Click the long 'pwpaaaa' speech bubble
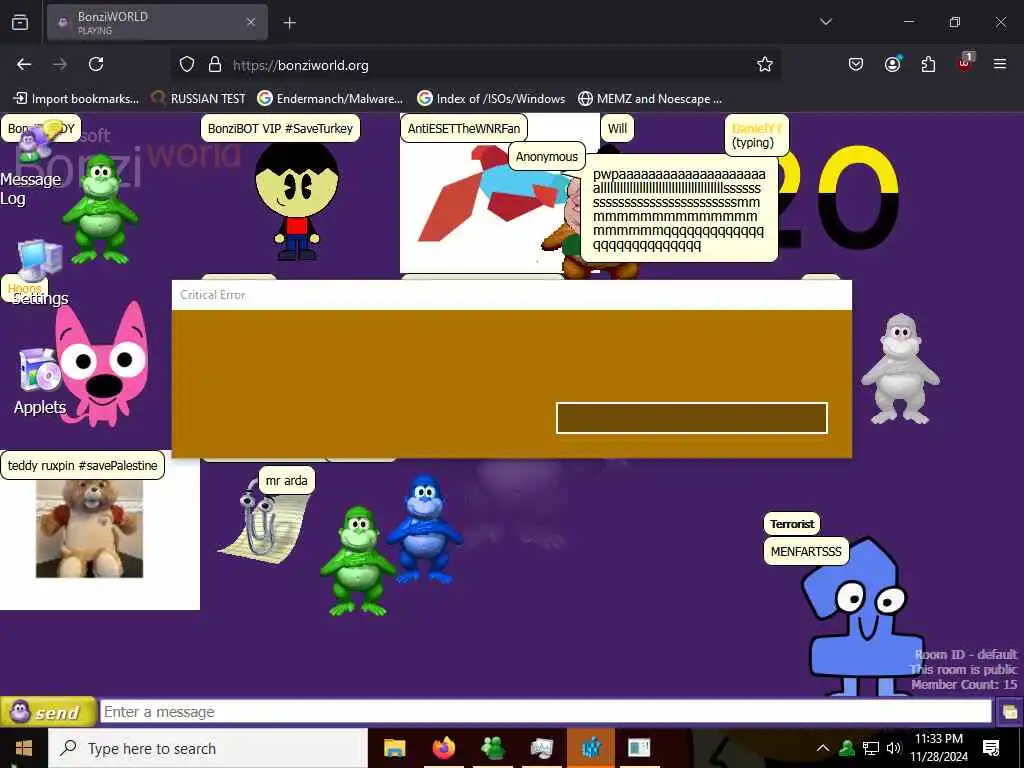 coord(679,209)
